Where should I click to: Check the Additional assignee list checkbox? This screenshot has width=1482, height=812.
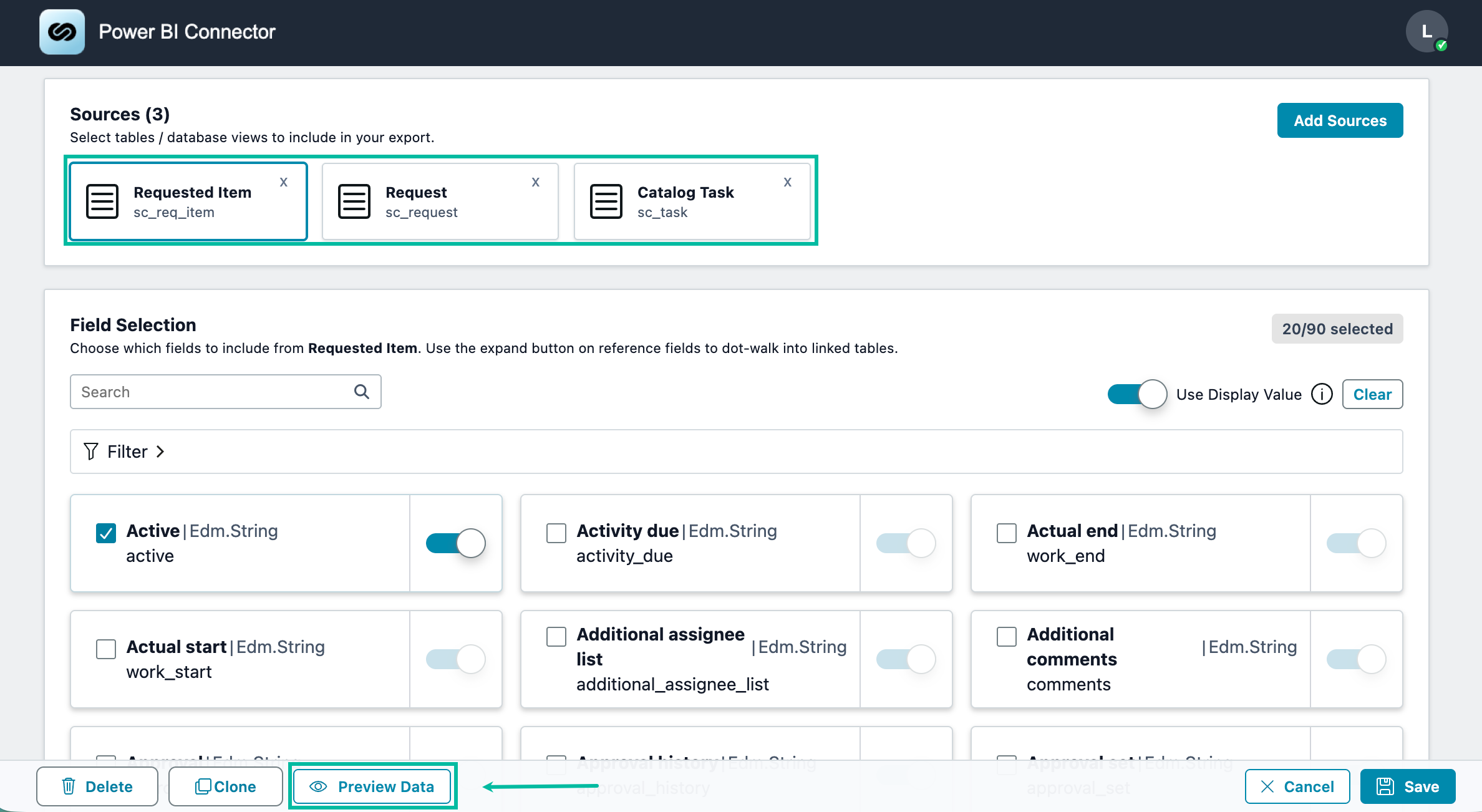[556, 637]
